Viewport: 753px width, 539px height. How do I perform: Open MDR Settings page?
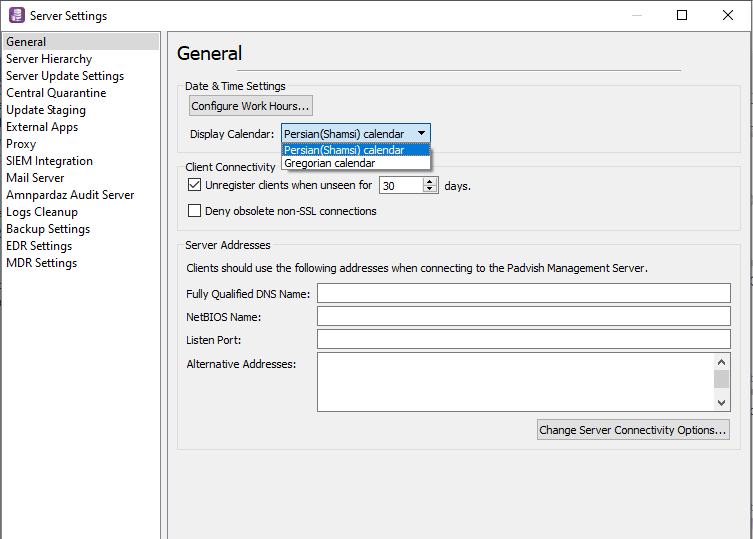[x=41, y=263]
